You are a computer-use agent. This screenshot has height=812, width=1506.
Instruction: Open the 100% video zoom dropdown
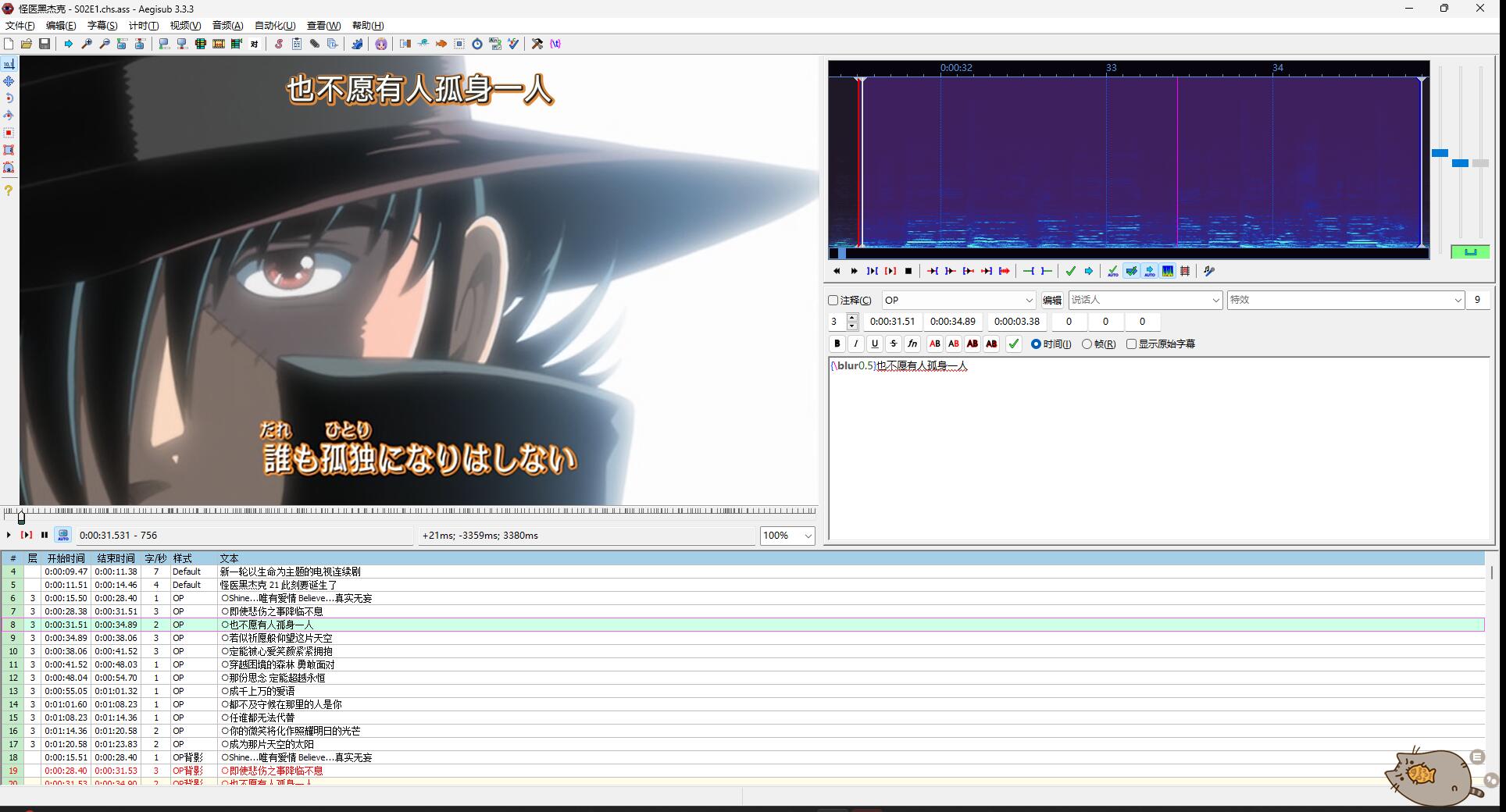pos(787,536)
